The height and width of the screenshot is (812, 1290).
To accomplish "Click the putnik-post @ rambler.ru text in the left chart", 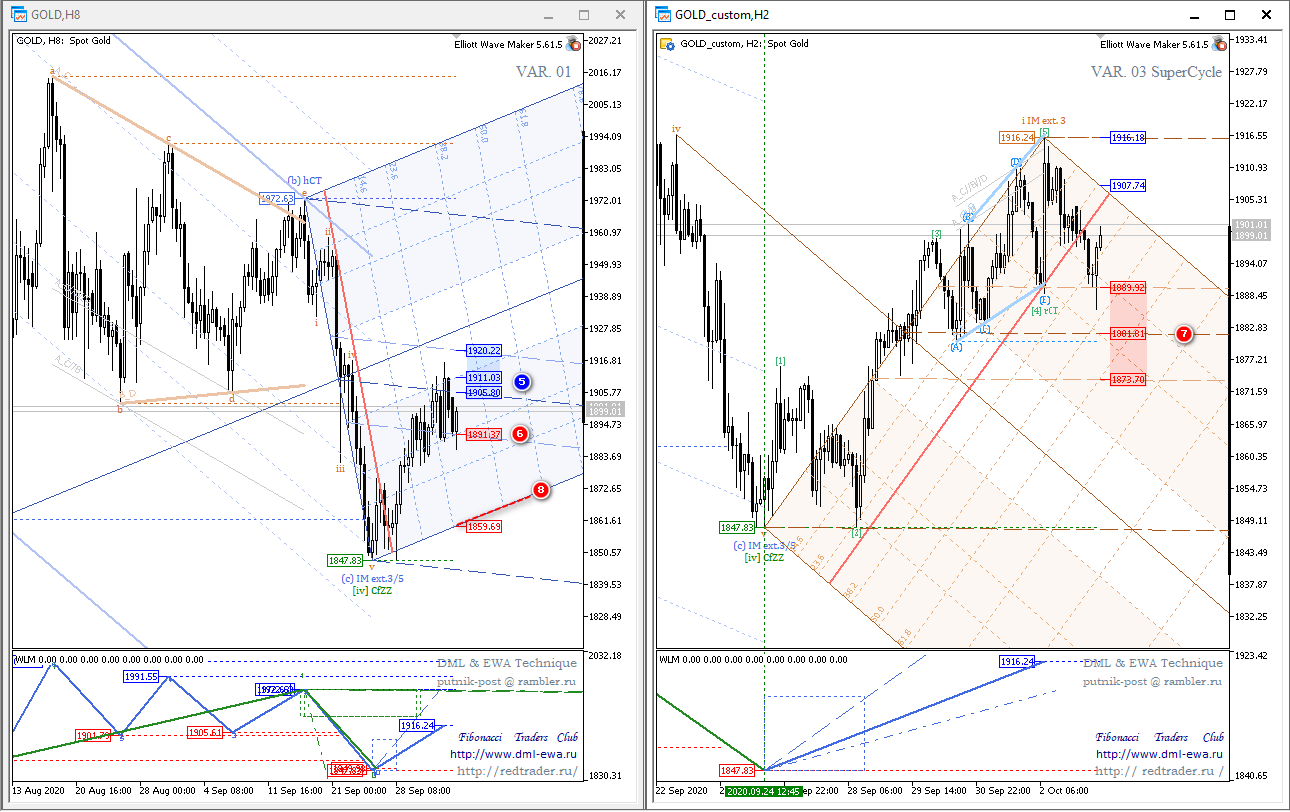I will 507,681.
